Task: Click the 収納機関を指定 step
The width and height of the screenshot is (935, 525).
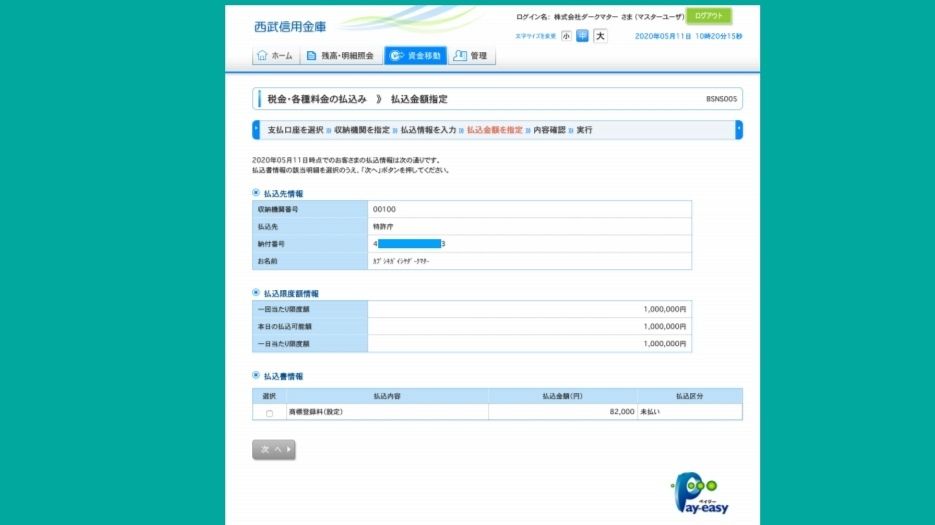Action: pos(361,130)
